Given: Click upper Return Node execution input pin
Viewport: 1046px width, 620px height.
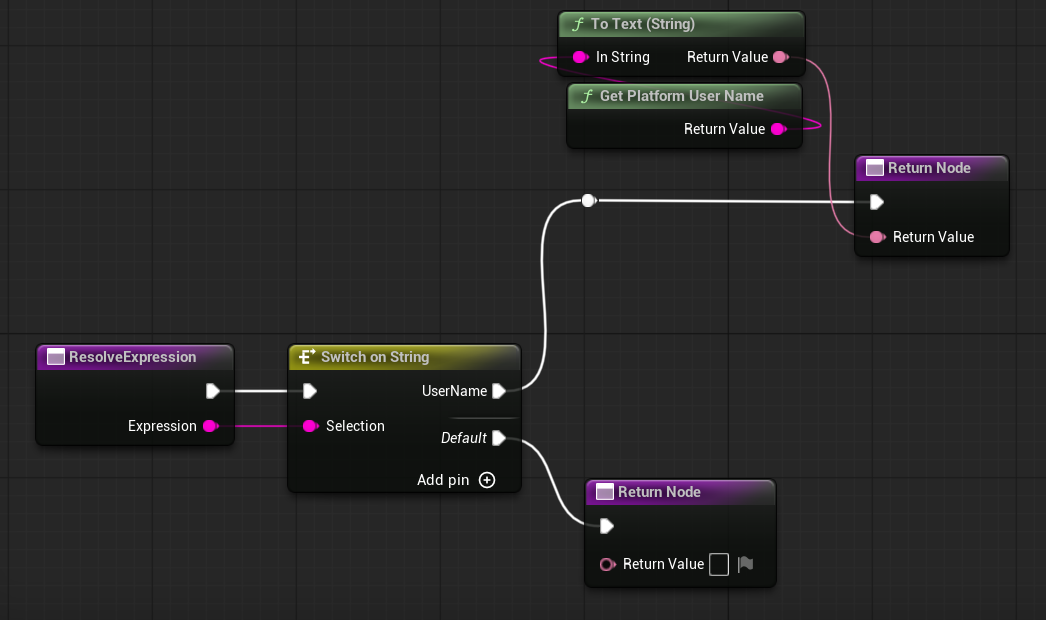Looking at the screenshot, I should (877, 202).
